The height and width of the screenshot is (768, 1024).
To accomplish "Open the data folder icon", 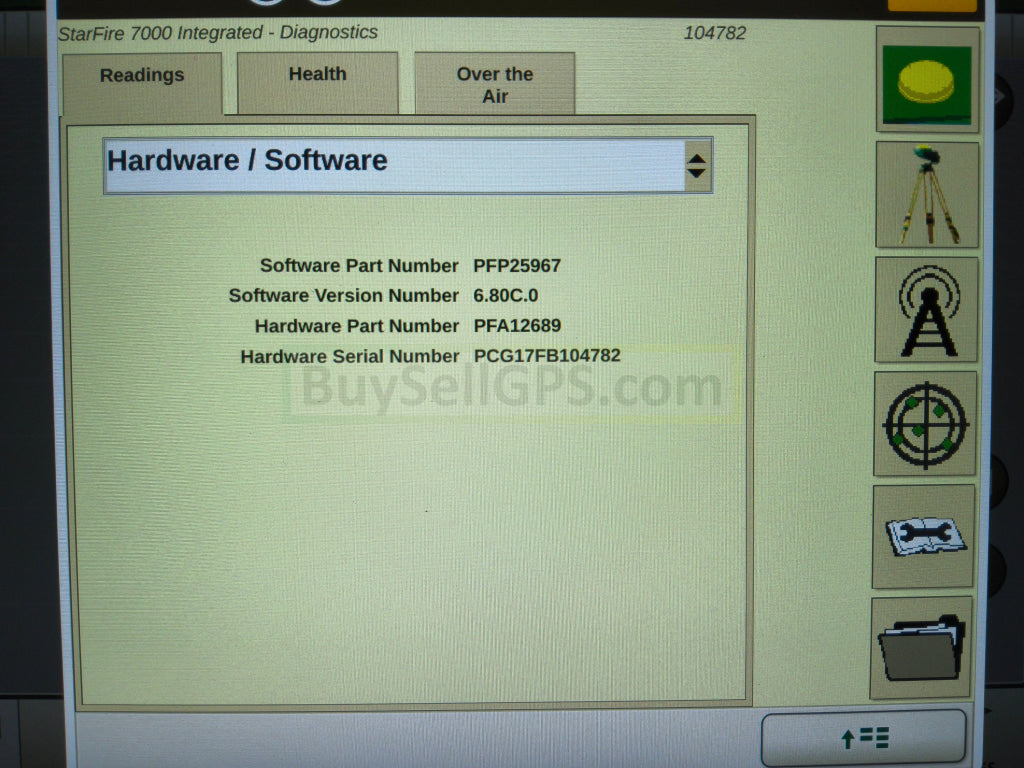I will [921, 651].
